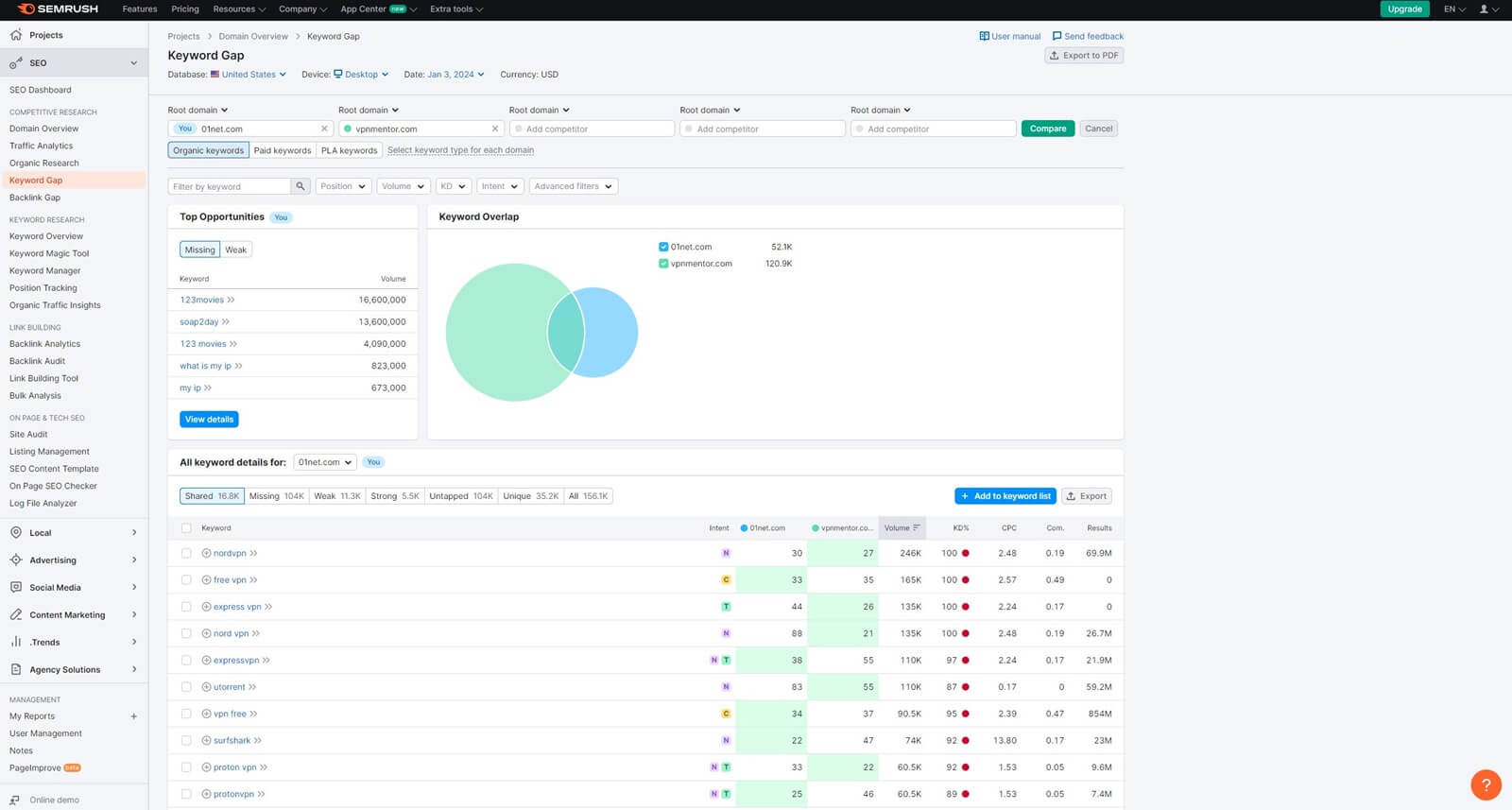Image resolution: width=1512 pixels, height=810 pixels.
Task: Toggle 01net.com in Keyword Overlap legend
Action: pyautogui.click(x=663, y=247)
